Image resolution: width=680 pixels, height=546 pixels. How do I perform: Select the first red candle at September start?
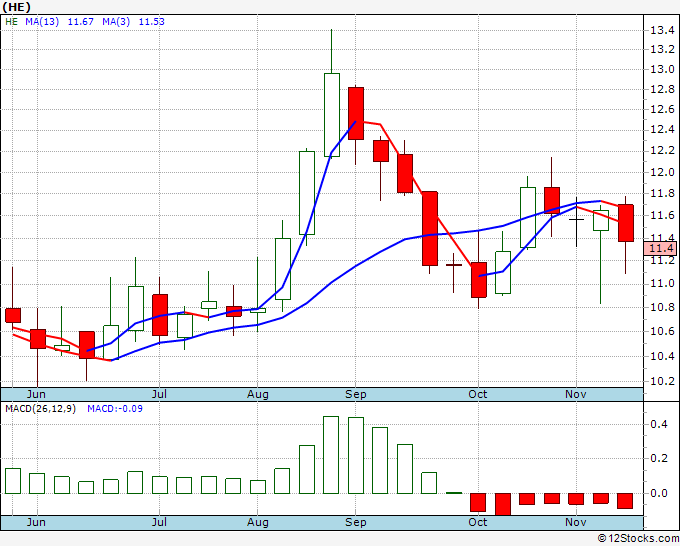pos(356,112)
